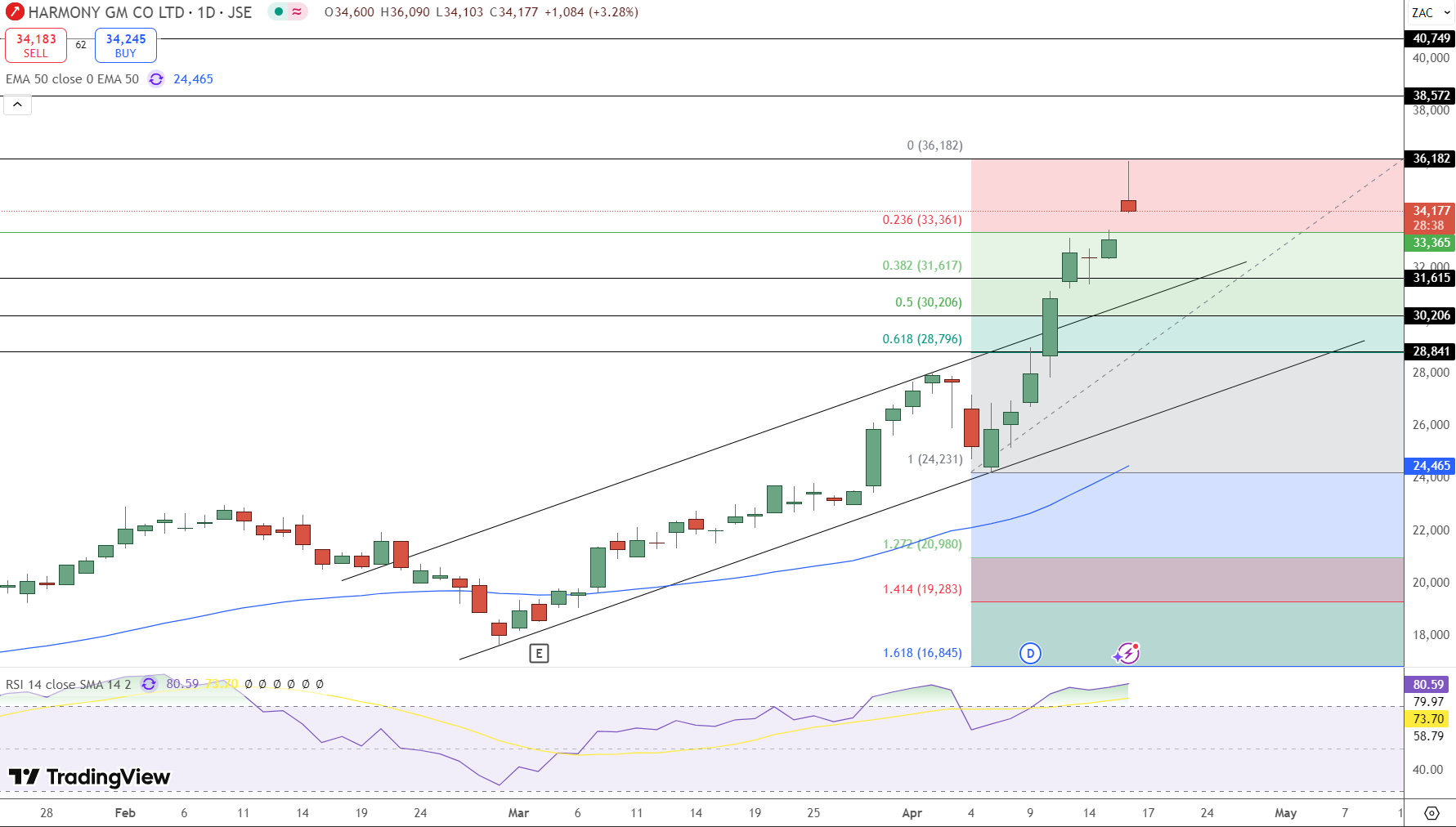1456x827 pixels.
Task: Click the TradingView logo
Action: (90, 776)
